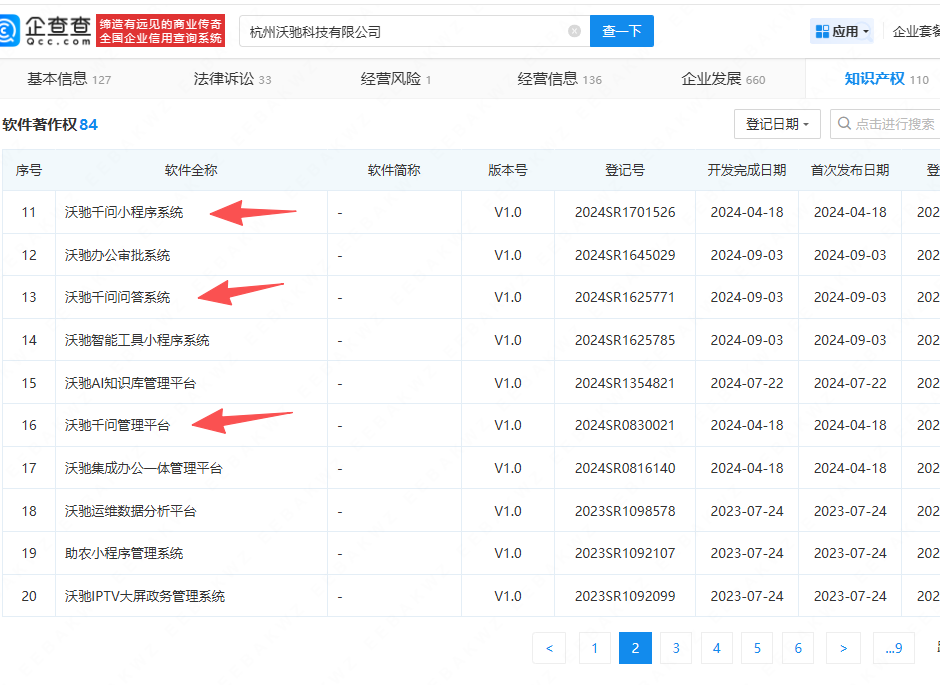Click registration number 2024SR1701526
Screen dimensions: 940x685
point(625,212)
